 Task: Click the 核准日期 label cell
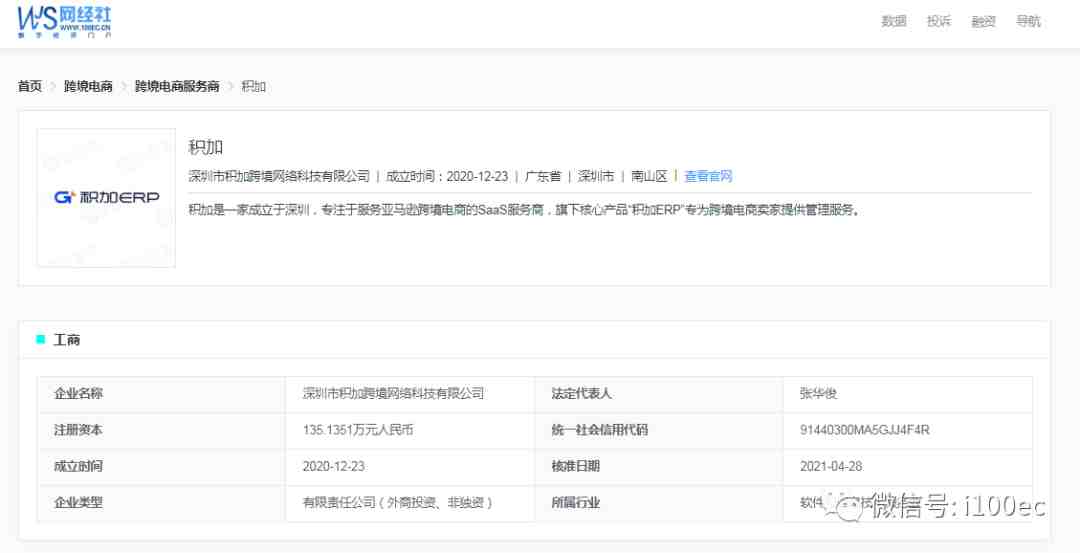point(658,467)
